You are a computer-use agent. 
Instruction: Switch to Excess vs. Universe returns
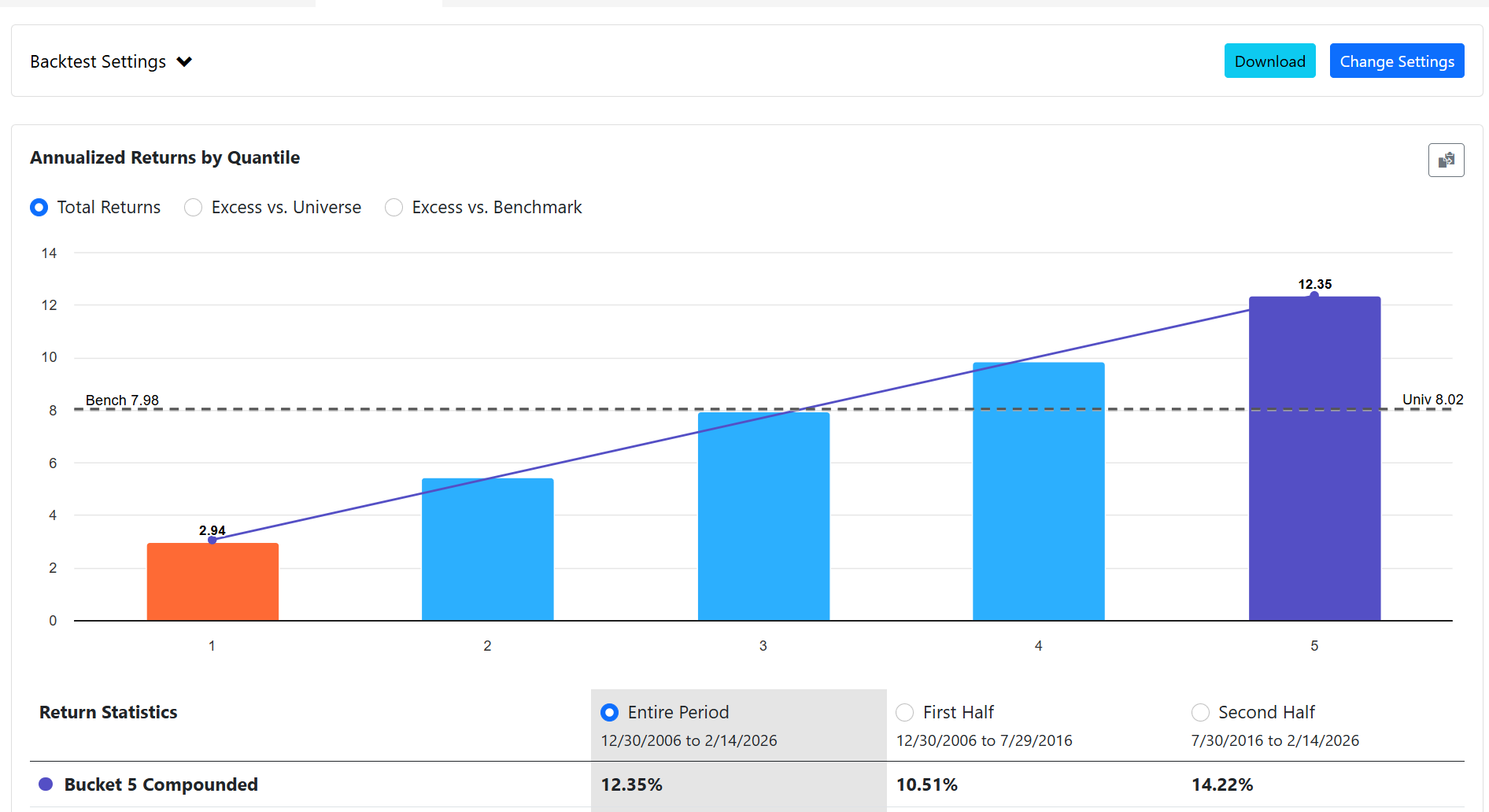tap(194, 208)
